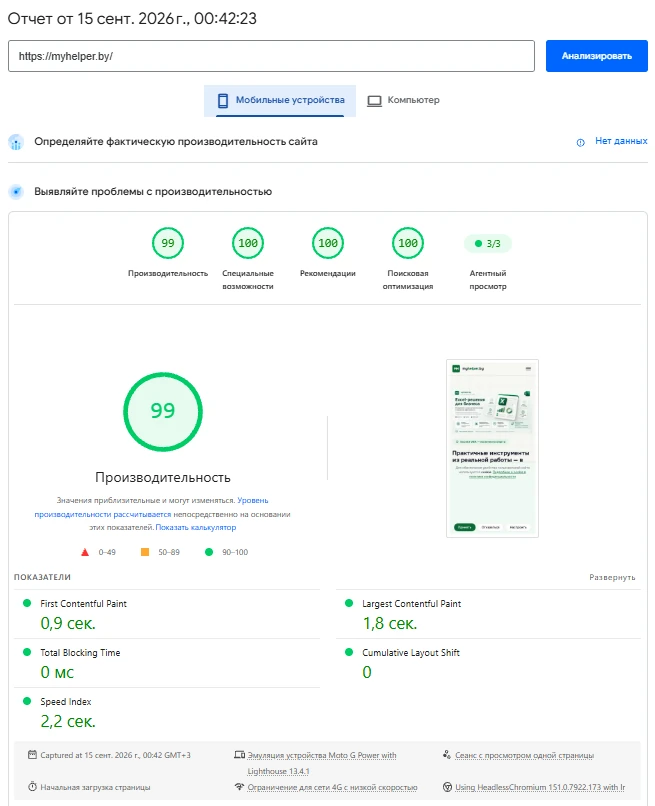Open the Показать калькулятор link

pyautogui.click(x=196, y=527)
